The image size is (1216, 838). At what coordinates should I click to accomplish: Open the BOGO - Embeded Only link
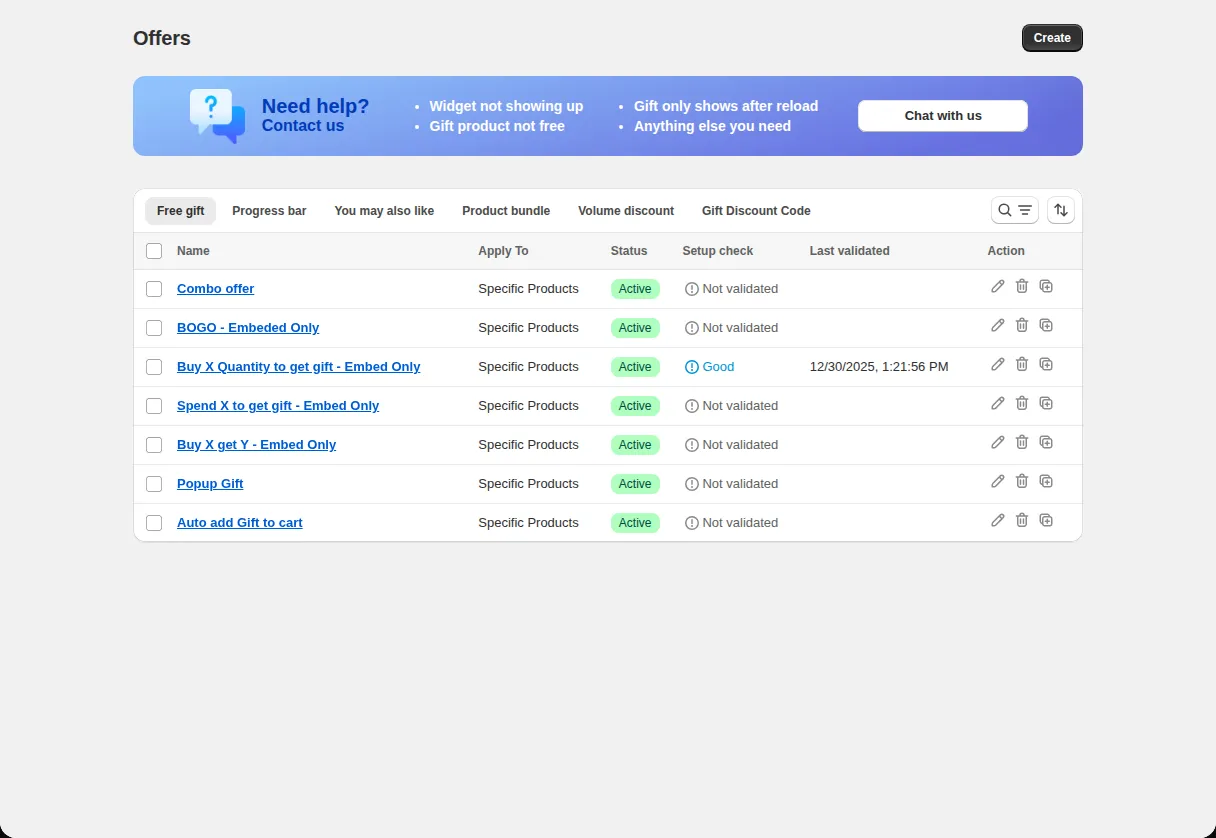point(248,328)
